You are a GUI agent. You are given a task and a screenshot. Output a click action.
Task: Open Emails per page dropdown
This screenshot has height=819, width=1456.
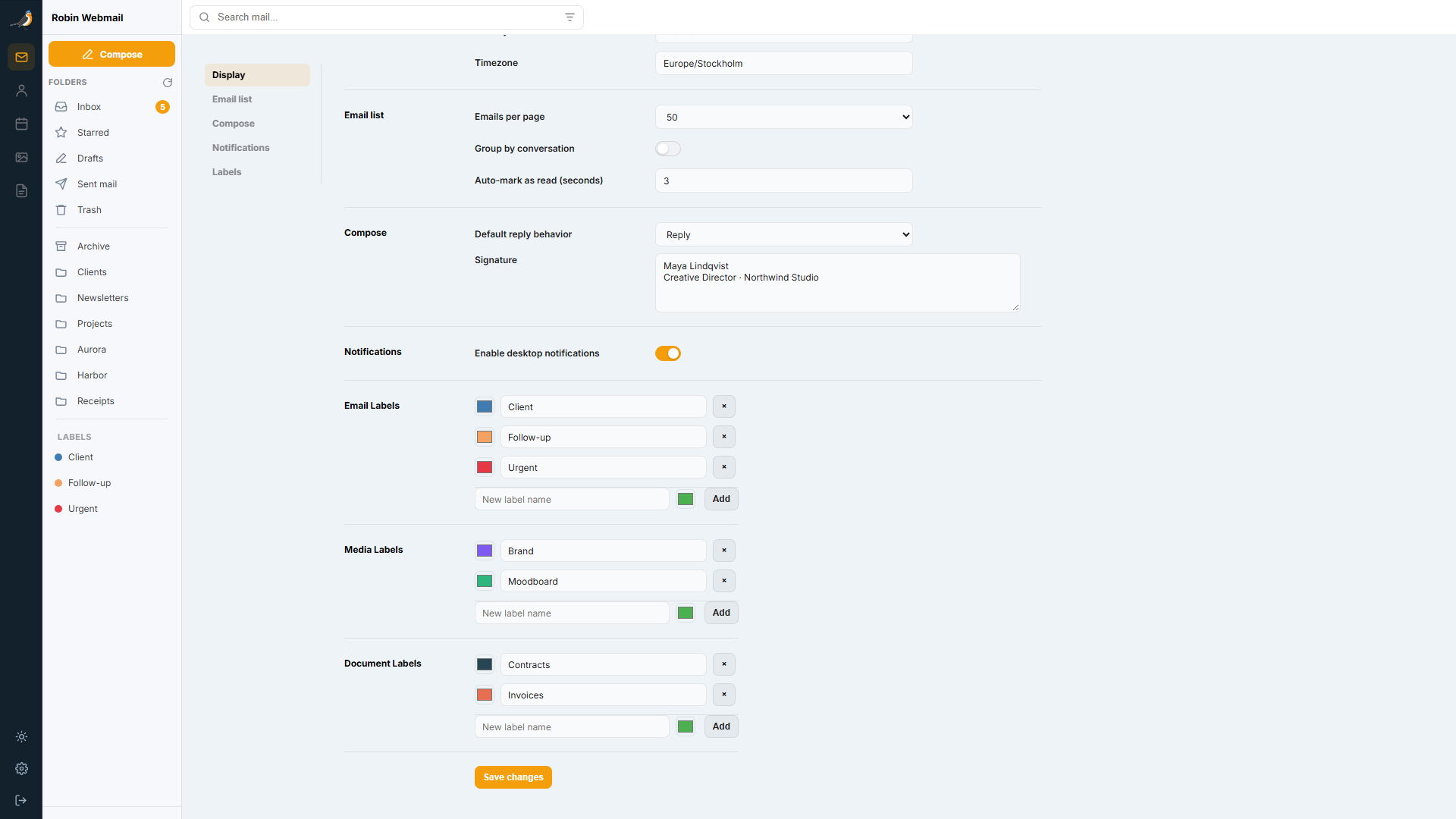[x=784, y=117]
